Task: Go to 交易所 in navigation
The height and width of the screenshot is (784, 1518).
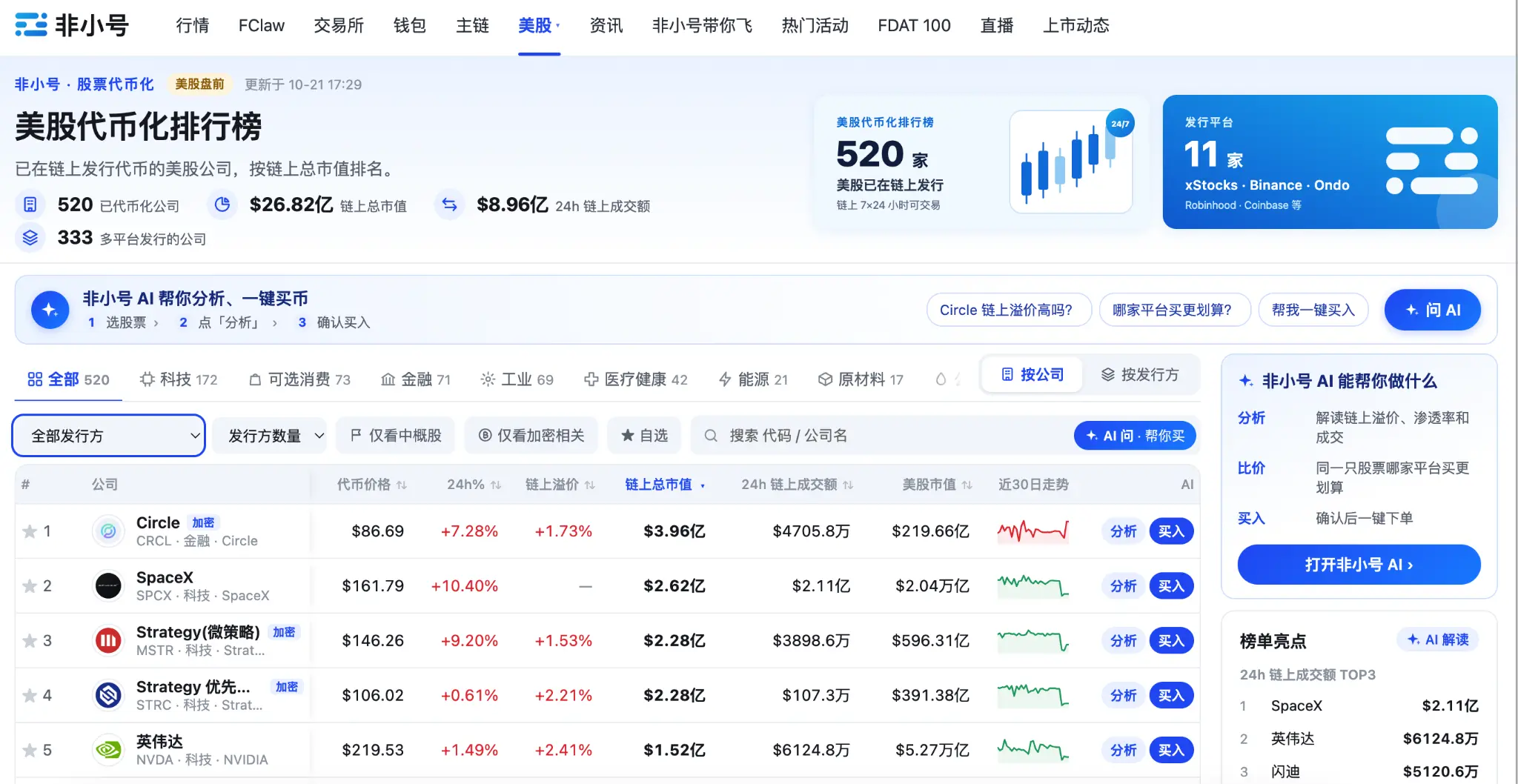Action: (339, 26)
